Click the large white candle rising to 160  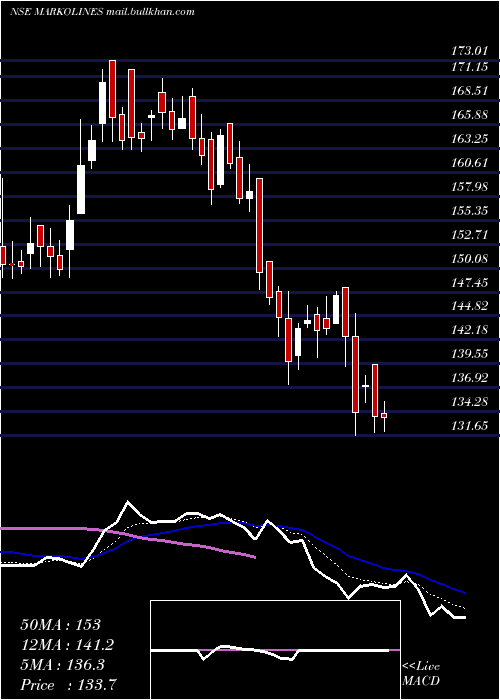point(81,189)
